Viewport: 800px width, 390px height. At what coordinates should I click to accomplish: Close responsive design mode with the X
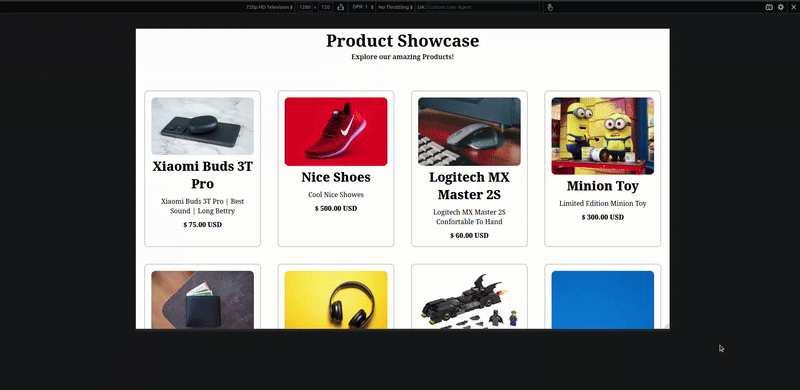pyautogui.click(x=793, y=7)
